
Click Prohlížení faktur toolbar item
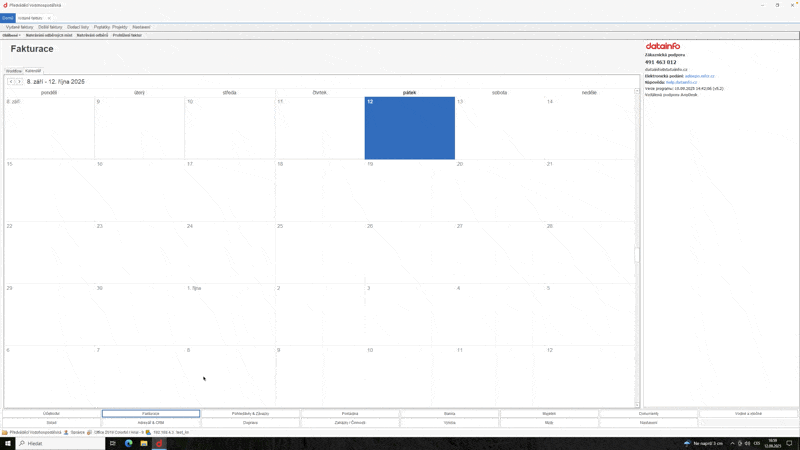(127, 35)
